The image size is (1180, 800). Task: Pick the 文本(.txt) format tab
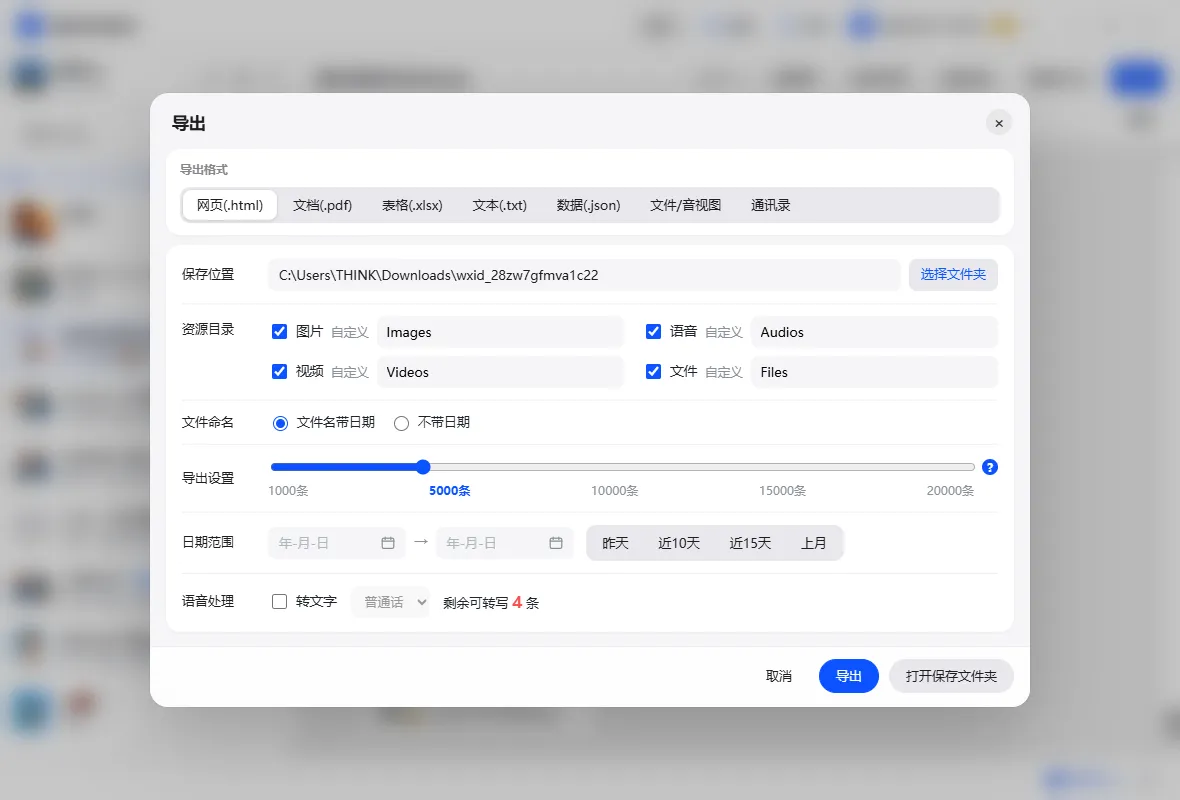tap(500, 205)
